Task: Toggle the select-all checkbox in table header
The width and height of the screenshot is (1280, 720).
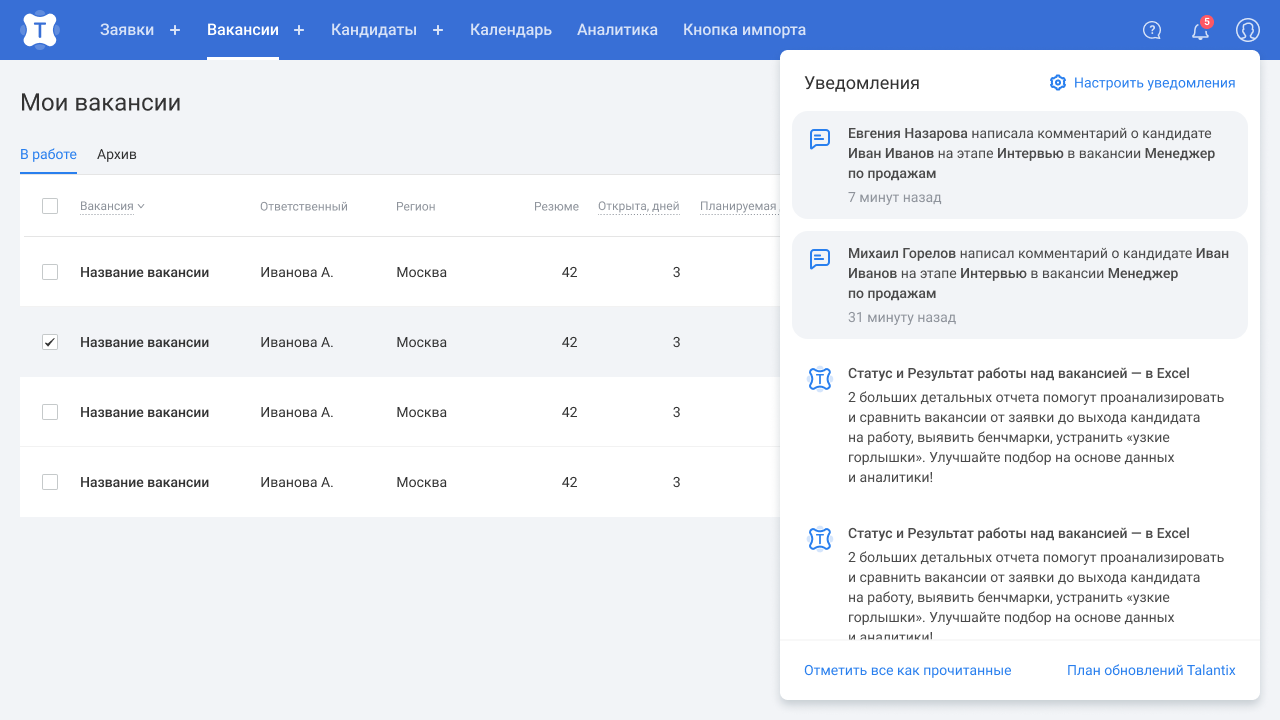Action: click(50, 206)
